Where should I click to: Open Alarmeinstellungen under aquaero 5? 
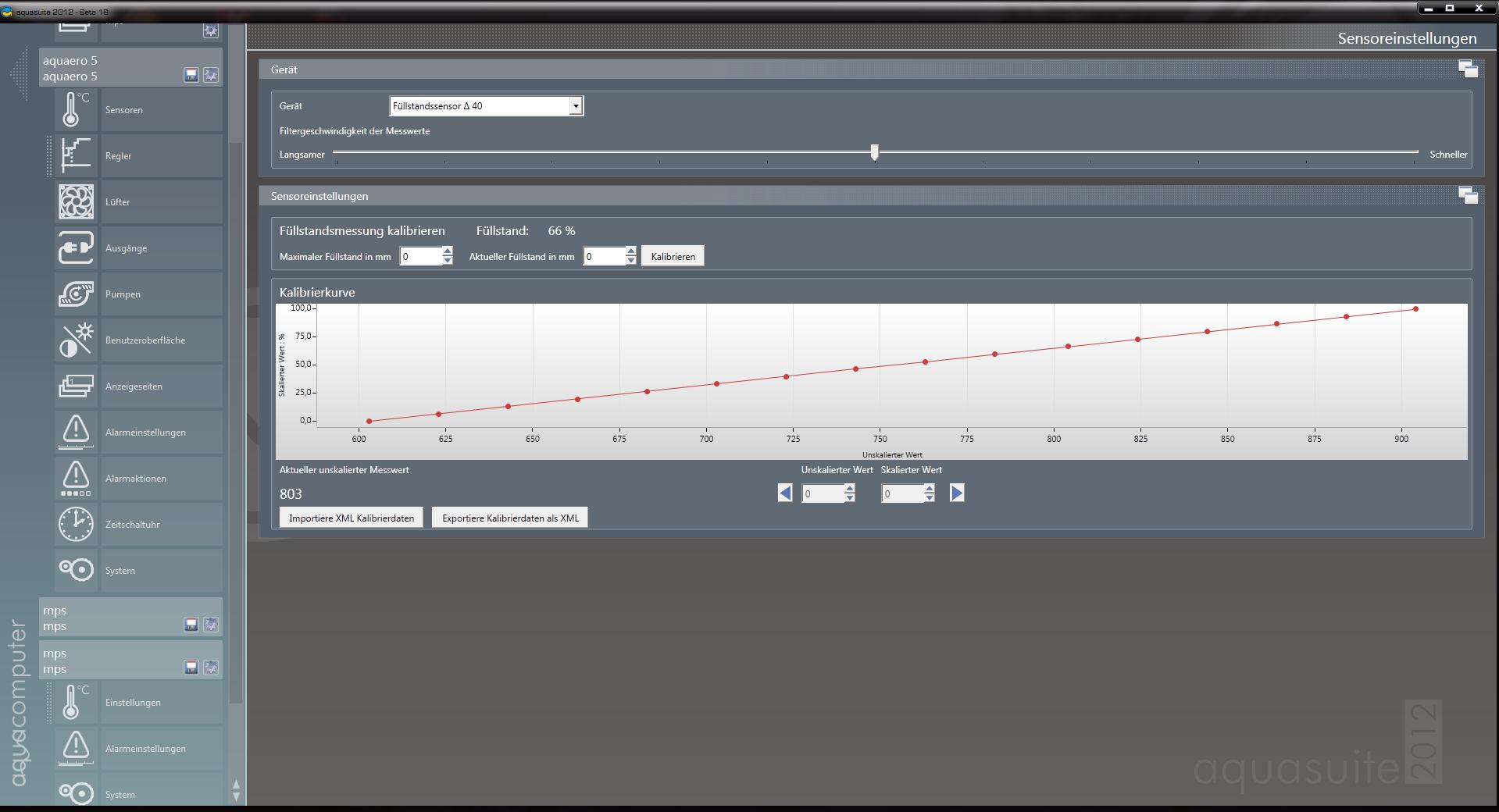pyautogui.click(x=145, y=432)
